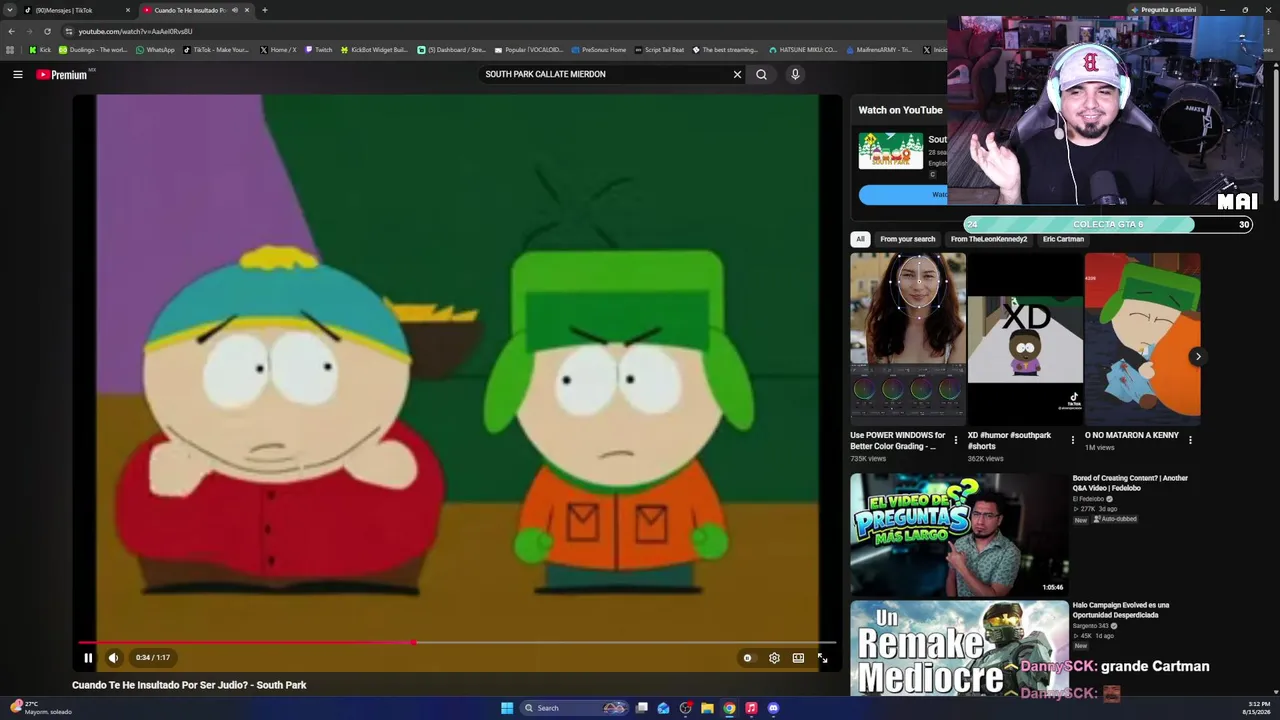
Task: Clear the YouTube search text
Action: [x=737, y=74]
